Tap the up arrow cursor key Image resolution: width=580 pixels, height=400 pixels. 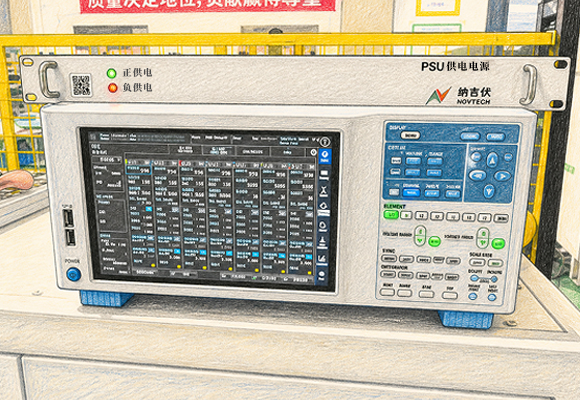[x=492, y=160]
